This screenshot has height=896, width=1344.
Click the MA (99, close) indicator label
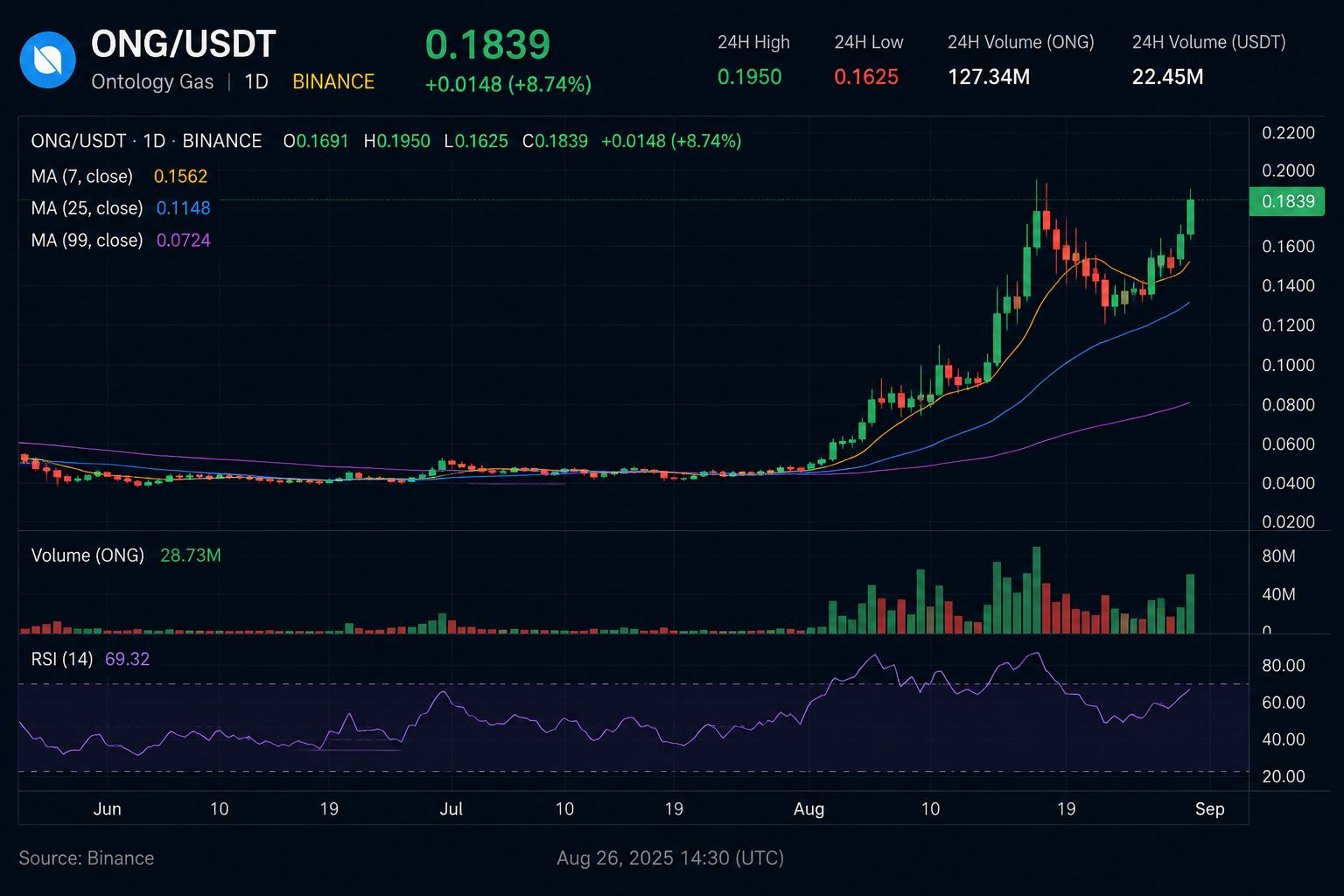coord(87,241)
